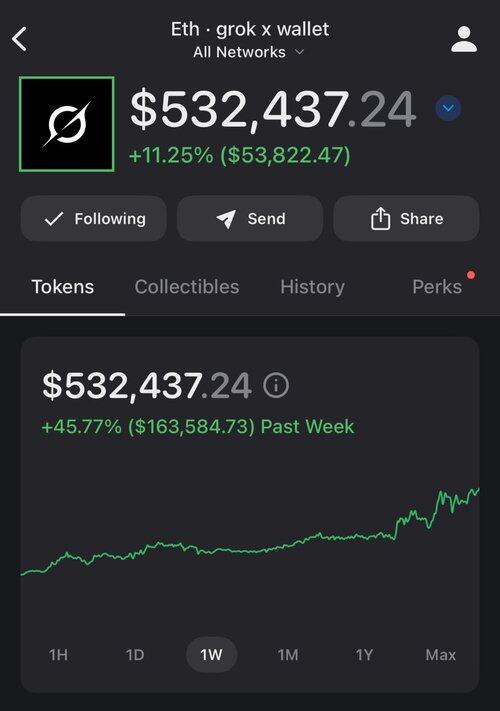Switch to the Collectibles tab
This screenshot has width=500, height=711.
point(187,287)
